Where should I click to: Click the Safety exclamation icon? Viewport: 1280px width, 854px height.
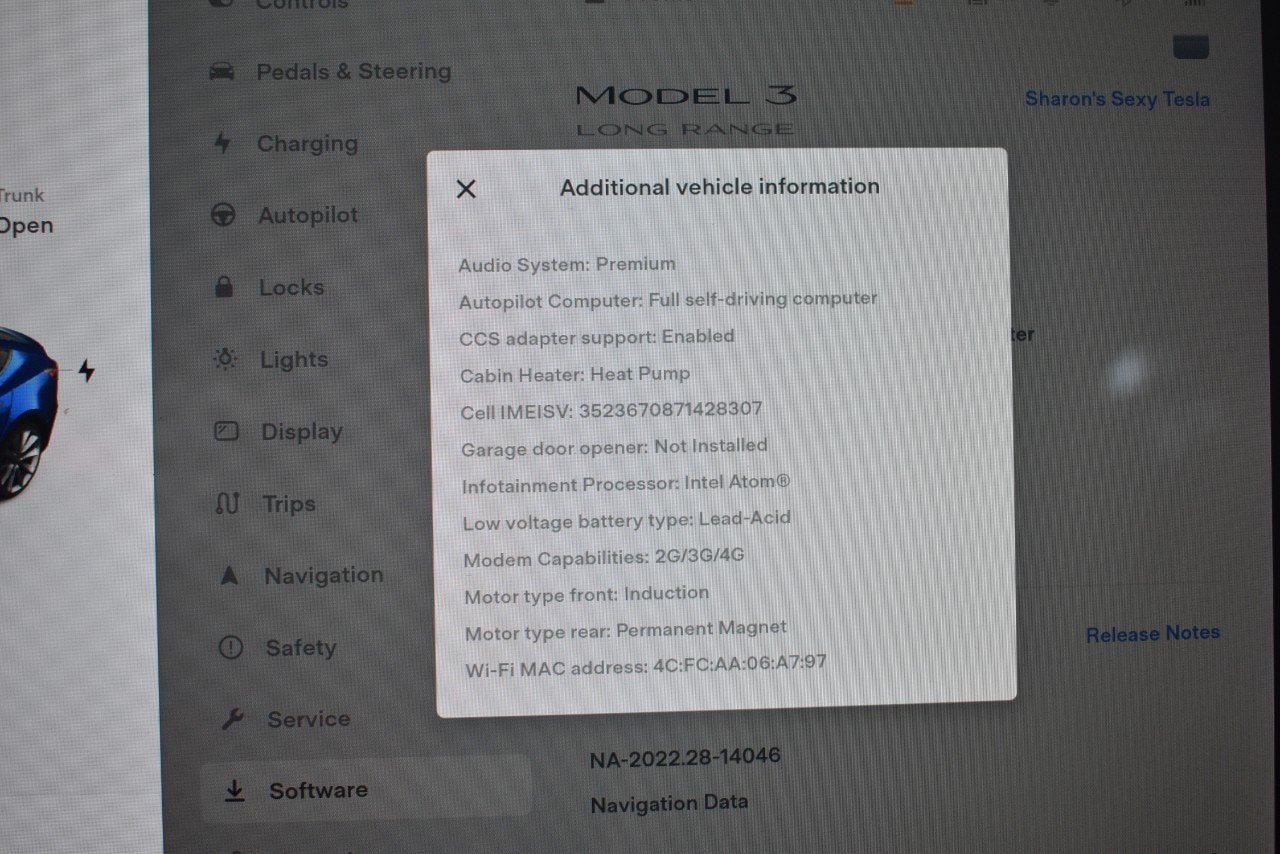[230, 648]
